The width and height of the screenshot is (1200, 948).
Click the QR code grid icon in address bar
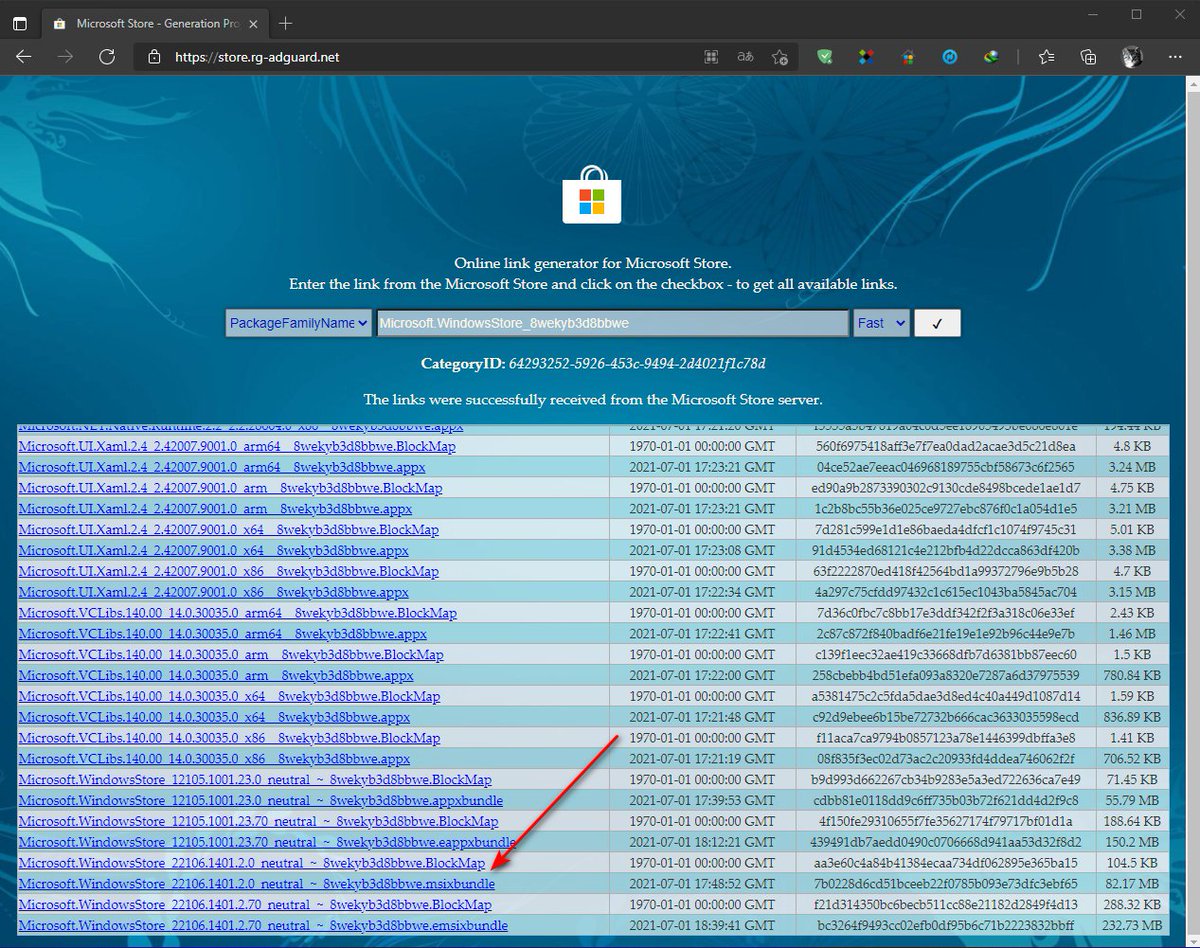pyautogui.click(x=711, y=57)
